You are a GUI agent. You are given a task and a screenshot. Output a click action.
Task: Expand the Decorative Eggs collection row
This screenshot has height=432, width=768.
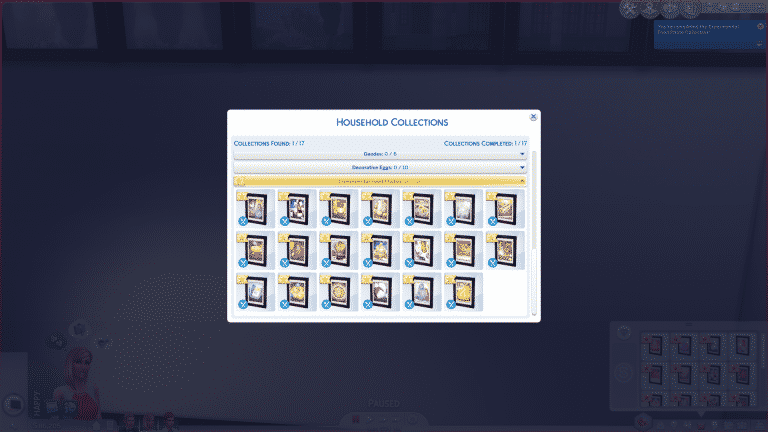coord(380,168)
